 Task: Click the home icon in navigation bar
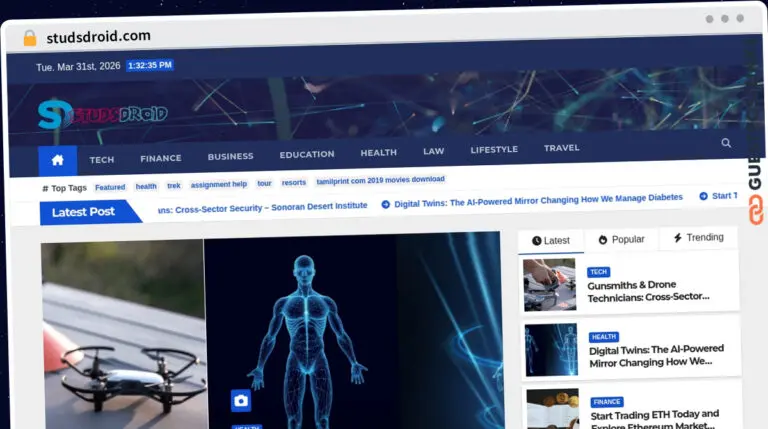(x=57, y=160)
